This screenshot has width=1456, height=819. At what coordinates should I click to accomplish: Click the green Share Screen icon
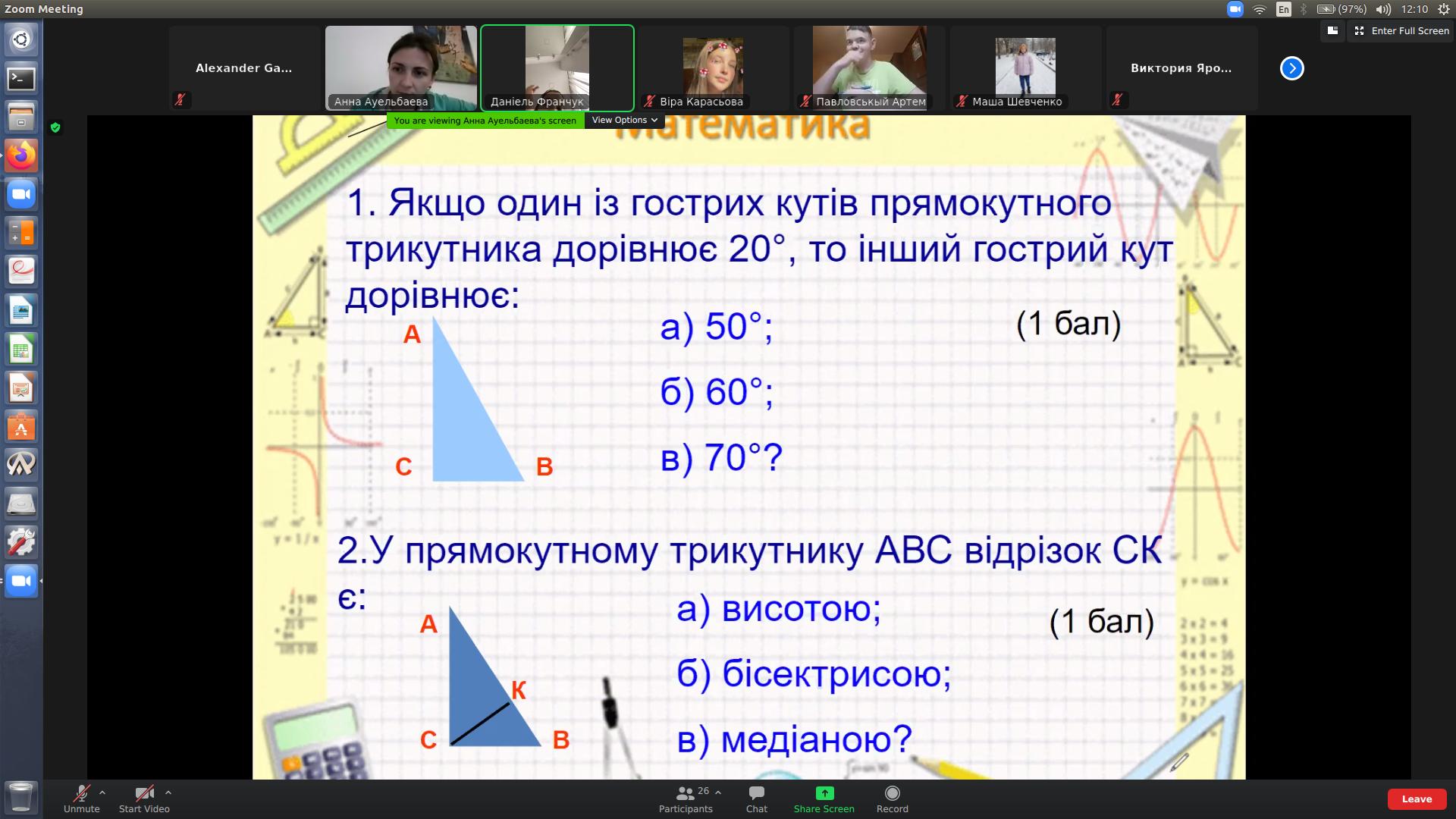(x=824, y=793)
